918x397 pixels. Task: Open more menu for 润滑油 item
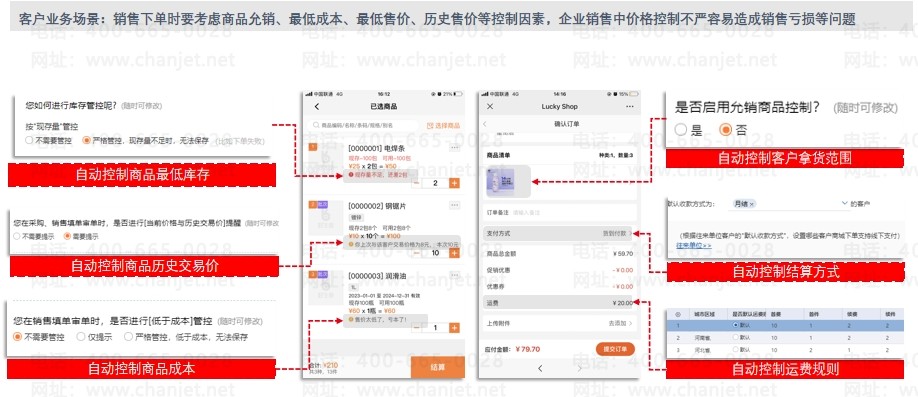tap(454, 274)
